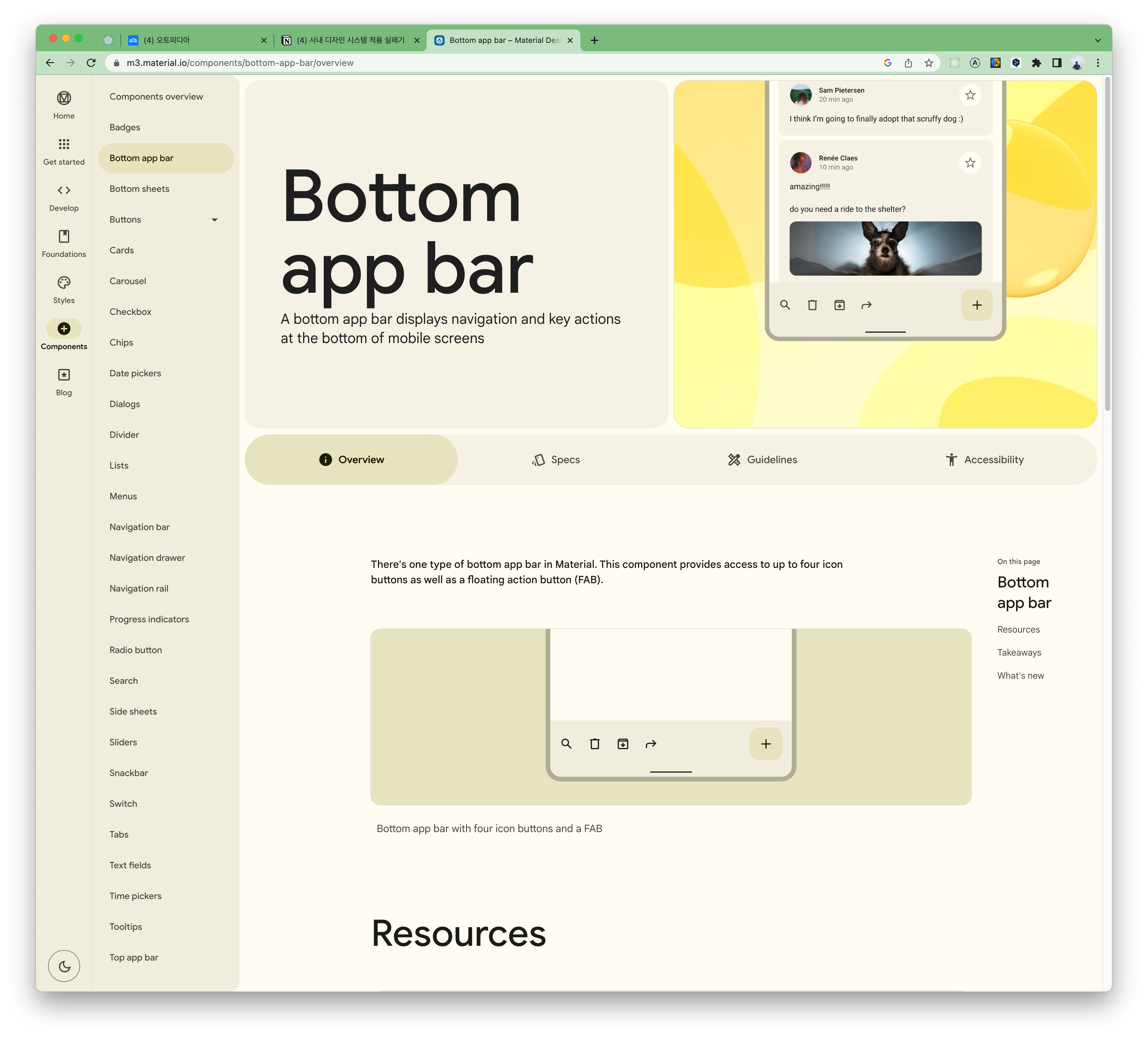This screenshot has height=1039, width=1148.
Task: Click the Material Home logo icon
Action: (x=64, y=98)
